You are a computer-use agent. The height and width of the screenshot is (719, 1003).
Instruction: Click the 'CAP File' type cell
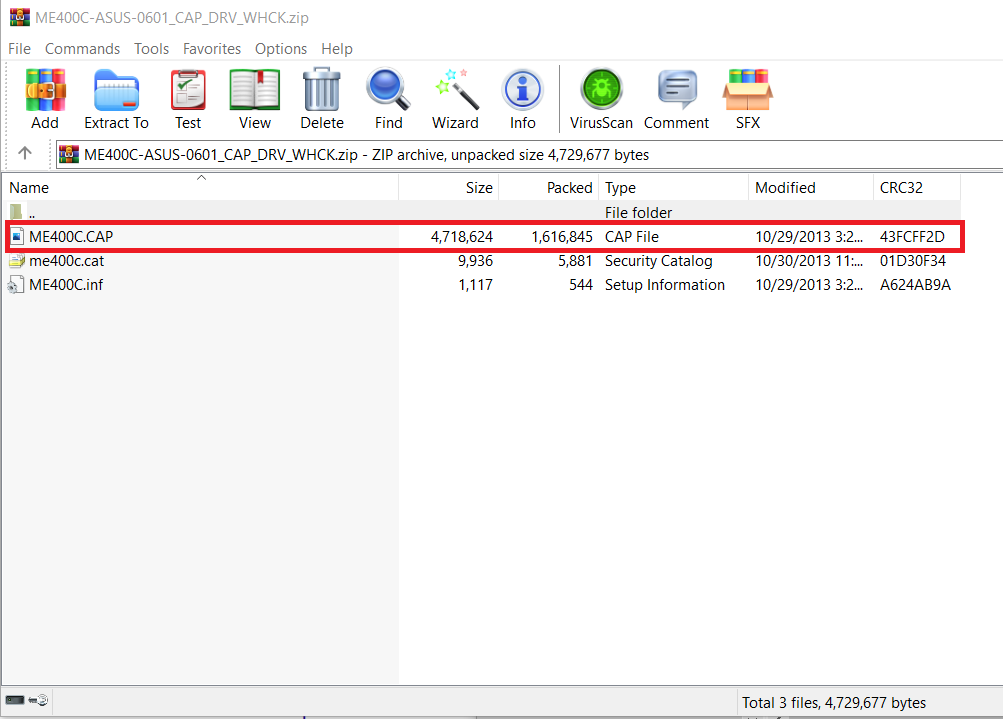[x=632, y=237]
